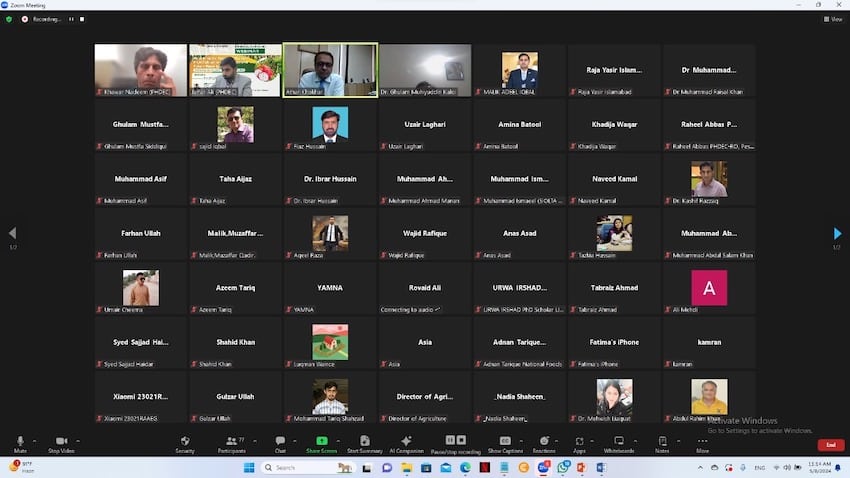Open the Notes toolbar item
Image resolution: width=850 pixels, height=478 pixels.
[x=662, y=443]
